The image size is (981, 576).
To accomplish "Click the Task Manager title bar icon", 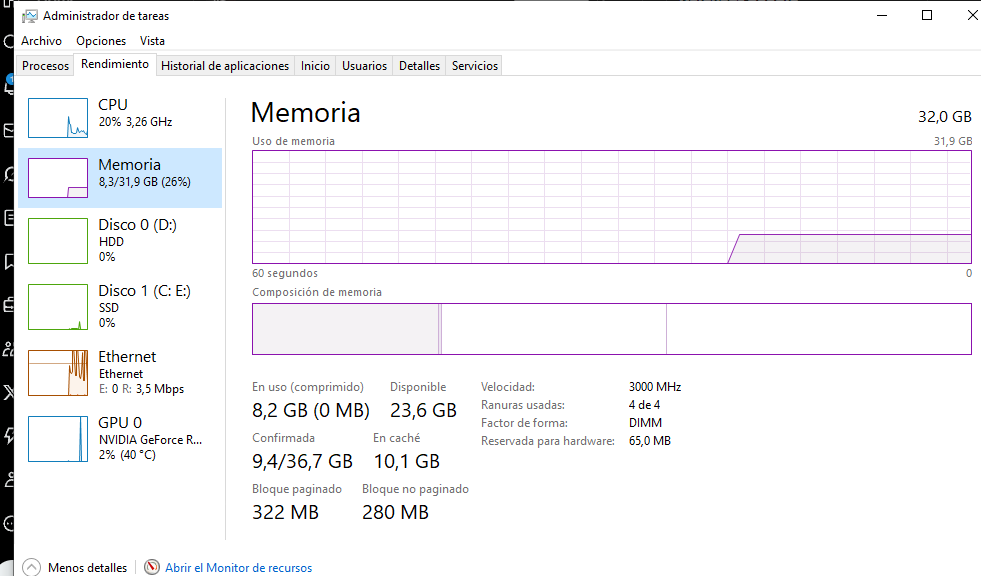I will (29, 16).
